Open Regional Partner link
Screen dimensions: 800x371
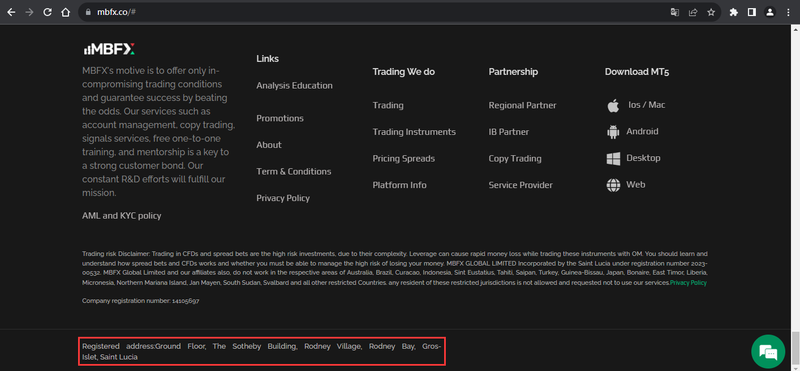click(x=522, y=105)
